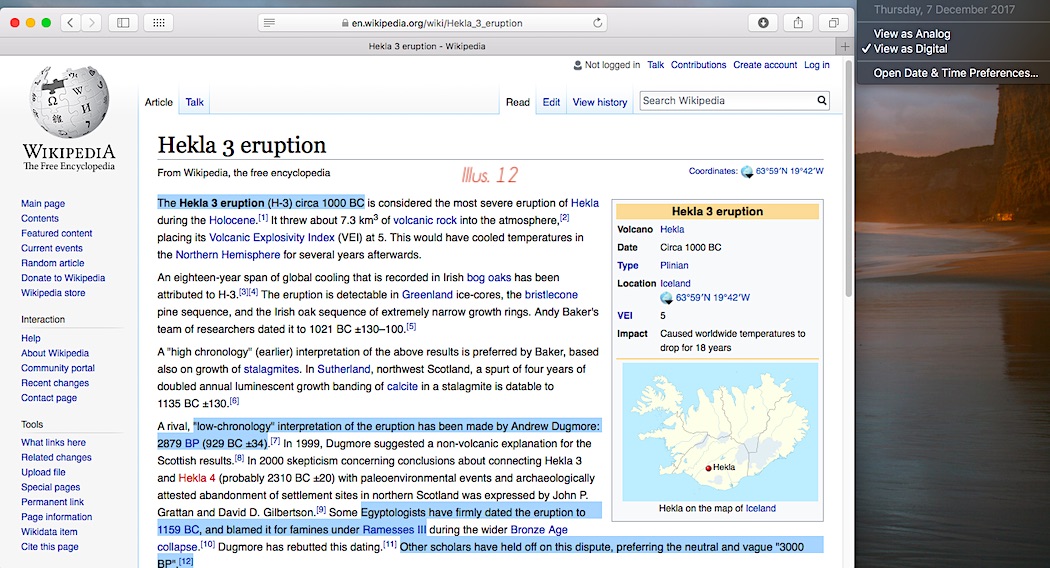Viewport: 1050px width, 568px height.
Task: Click Cite this page link
Action: point(50,547)
